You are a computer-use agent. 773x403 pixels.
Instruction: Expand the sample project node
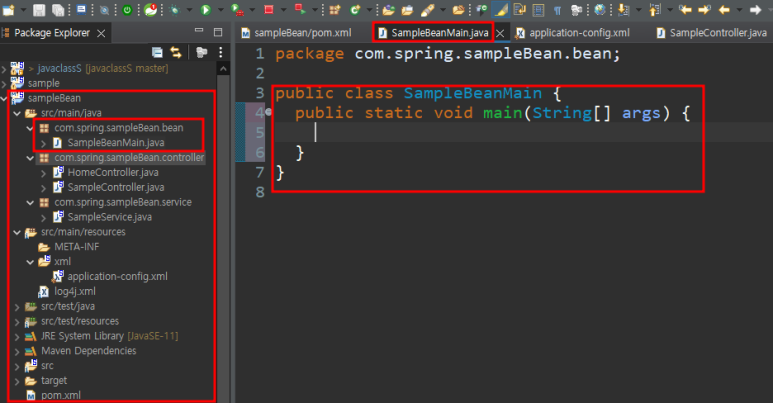pos(4,83)
